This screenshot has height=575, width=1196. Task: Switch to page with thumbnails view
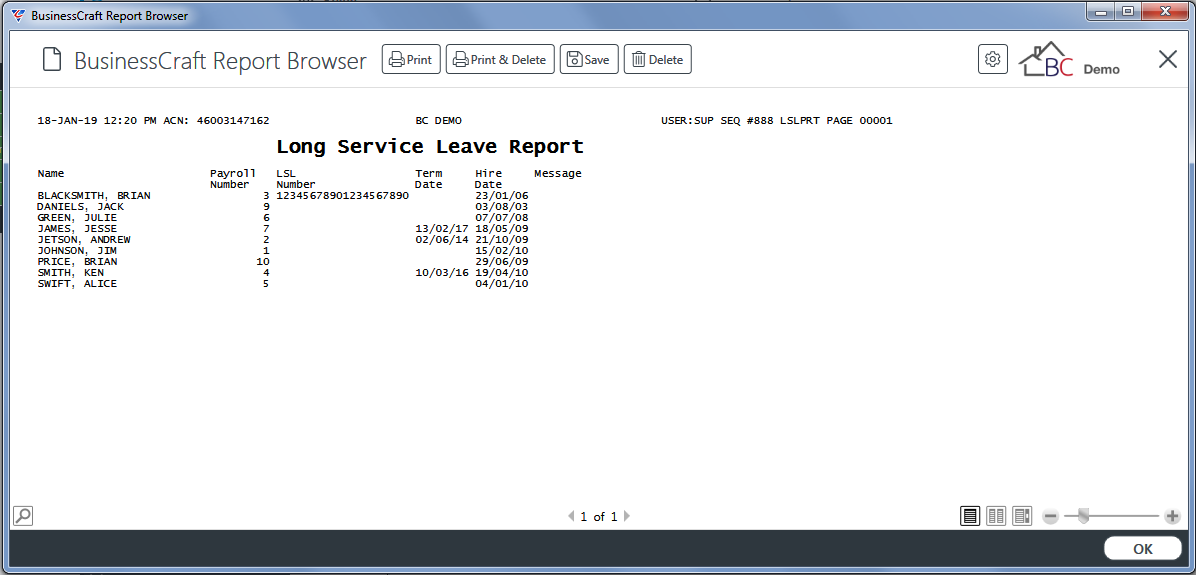(1022, 516)
